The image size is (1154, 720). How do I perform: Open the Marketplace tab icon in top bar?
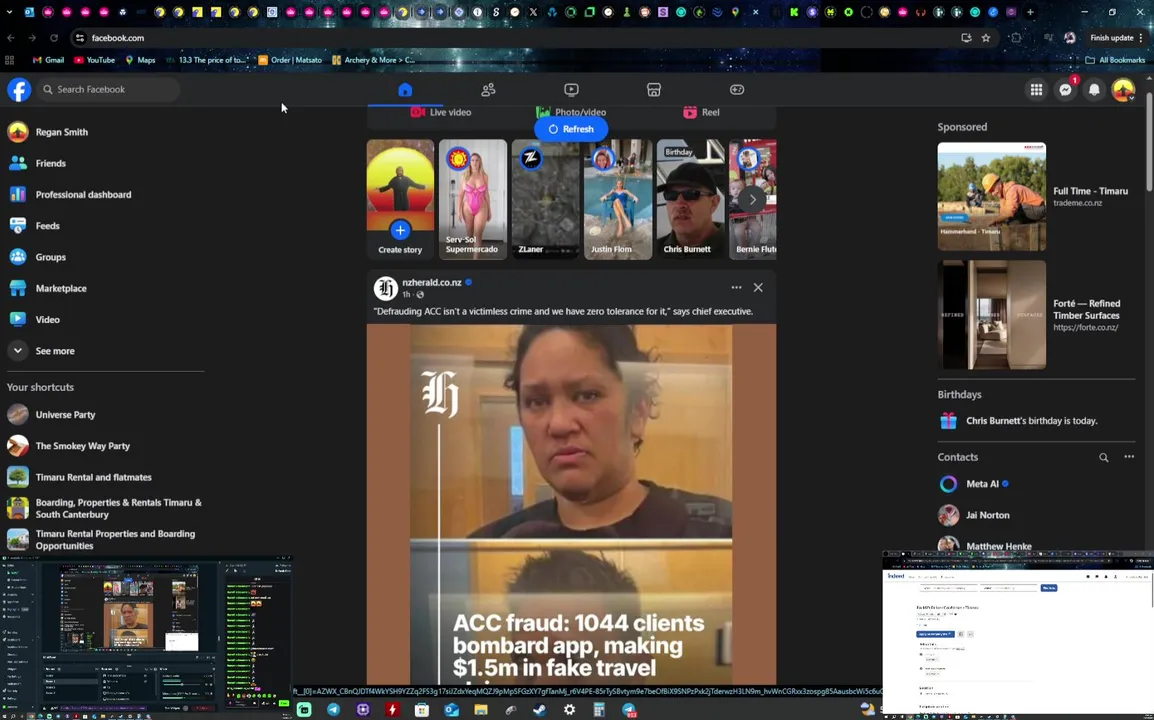pyautogui.click(x=654, y=90)
